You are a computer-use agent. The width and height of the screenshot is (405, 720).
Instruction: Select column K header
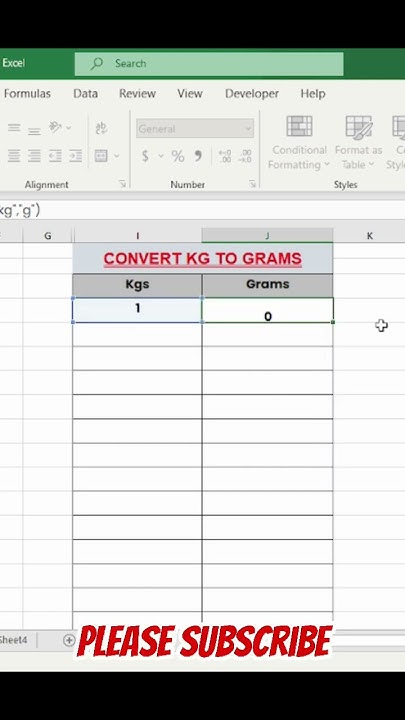pyautogui.click(x=370, y=236)
